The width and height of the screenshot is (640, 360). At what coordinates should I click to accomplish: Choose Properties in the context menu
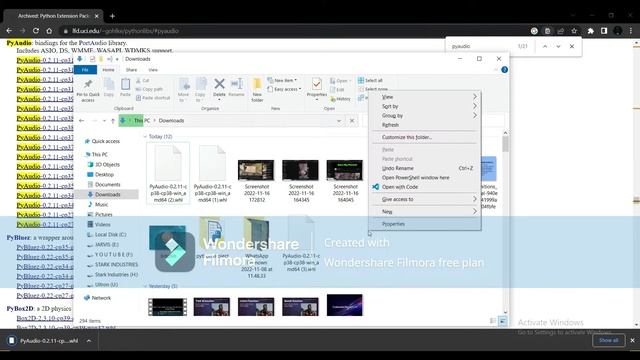click(x=424, y=224)
